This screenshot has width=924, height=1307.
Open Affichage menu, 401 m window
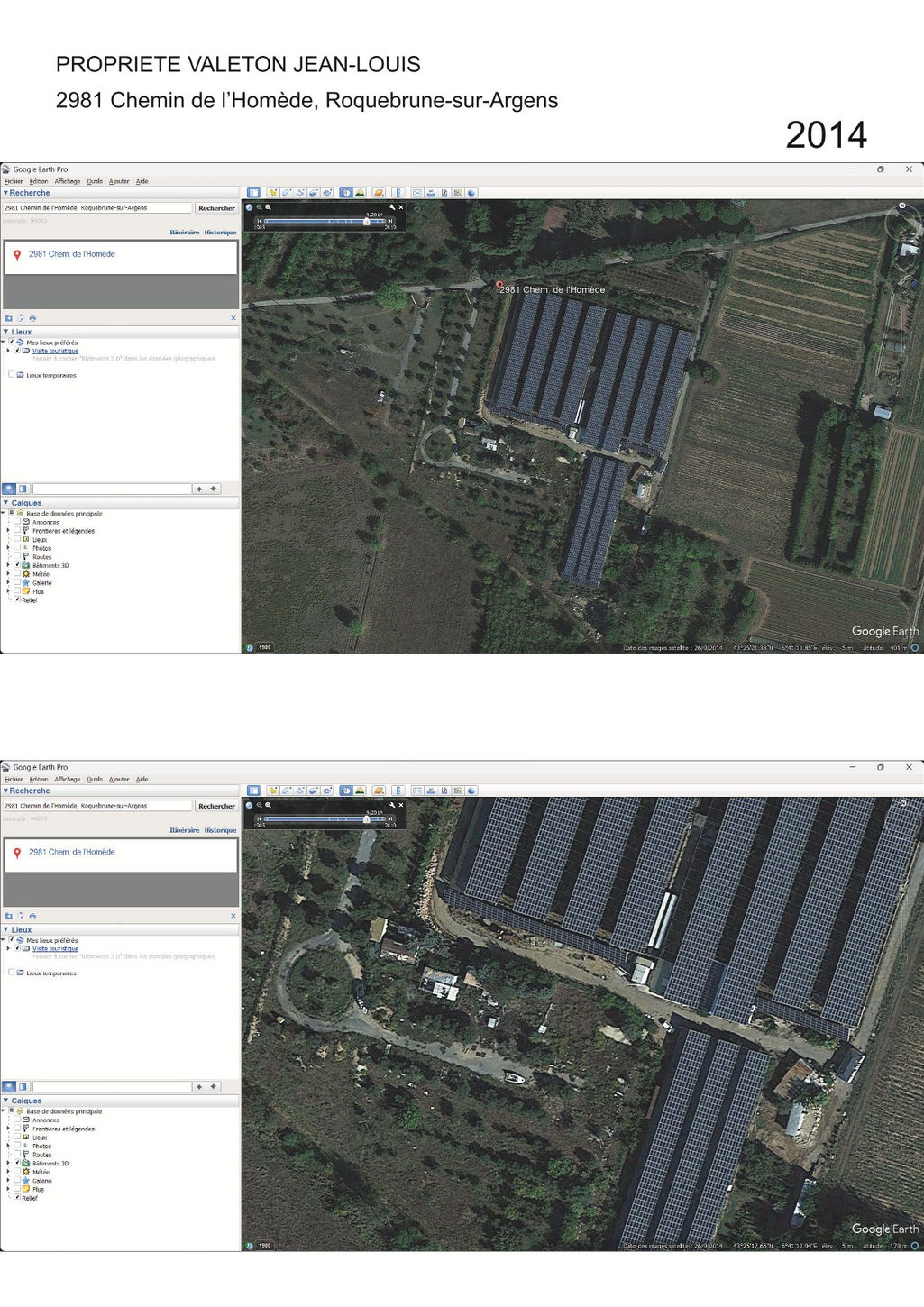click(x=68, y=181)
